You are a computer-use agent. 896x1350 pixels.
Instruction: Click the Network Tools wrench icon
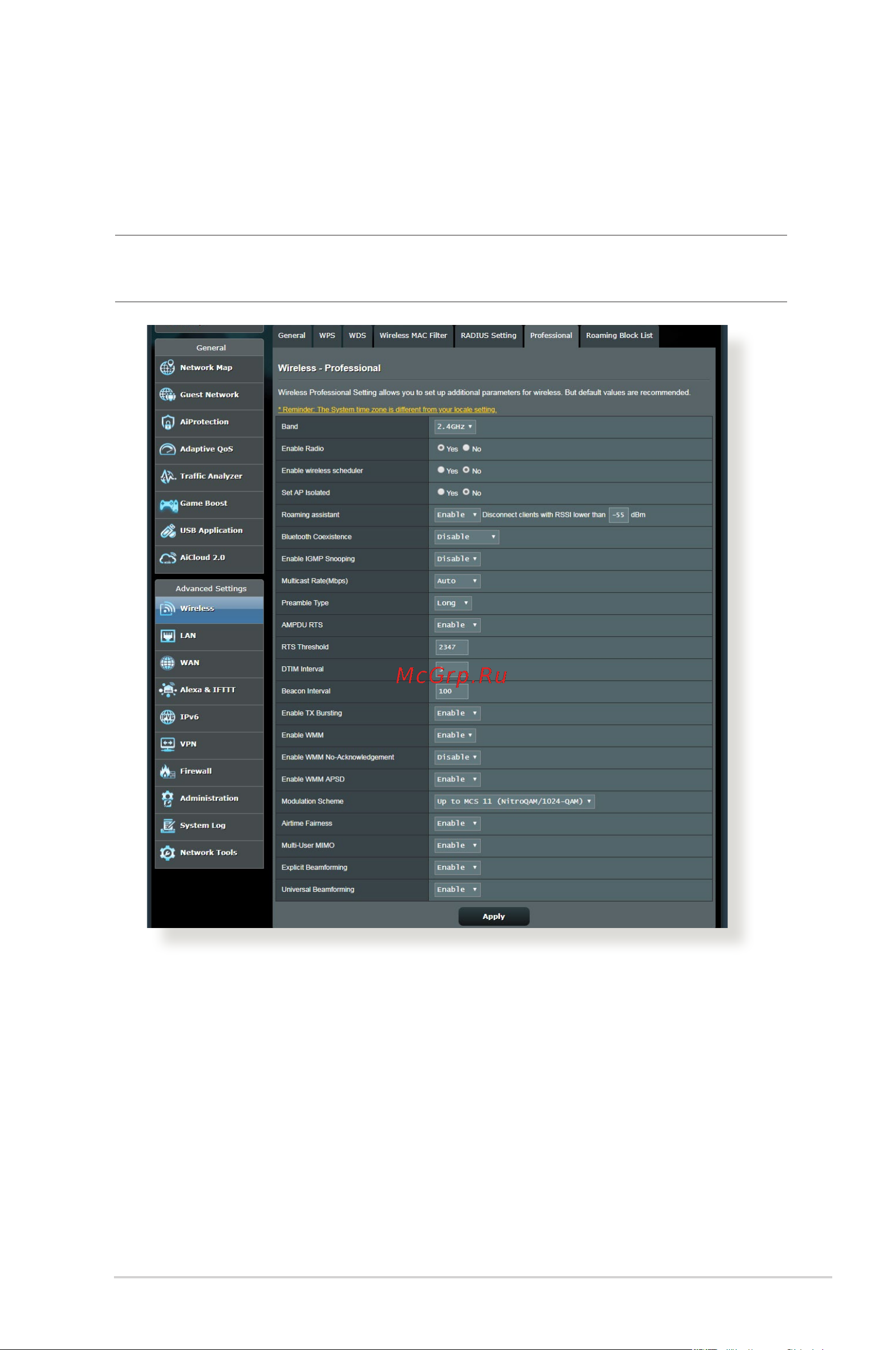168,852
